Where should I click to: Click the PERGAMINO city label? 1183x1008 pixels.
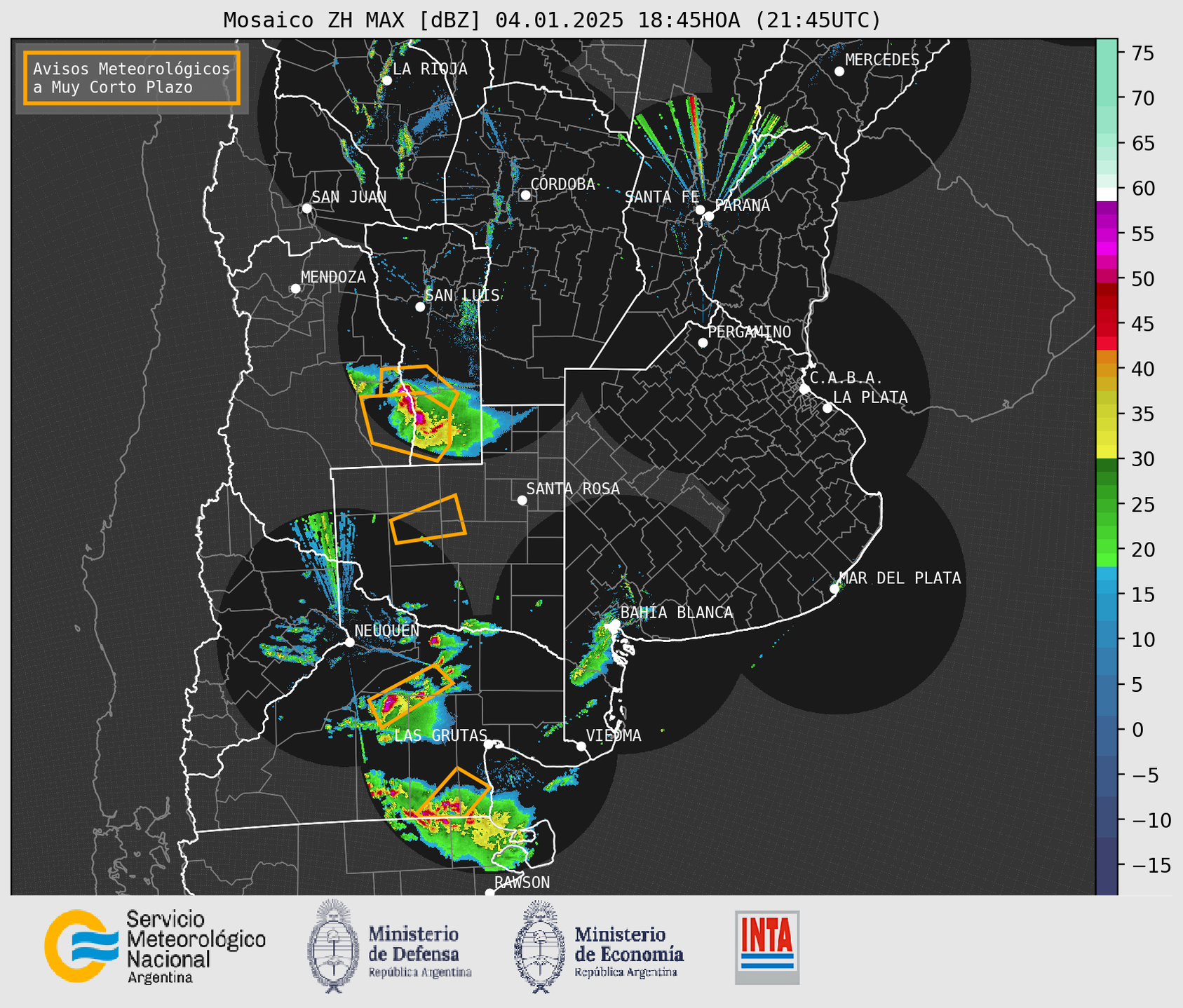[x=749, y=332]
